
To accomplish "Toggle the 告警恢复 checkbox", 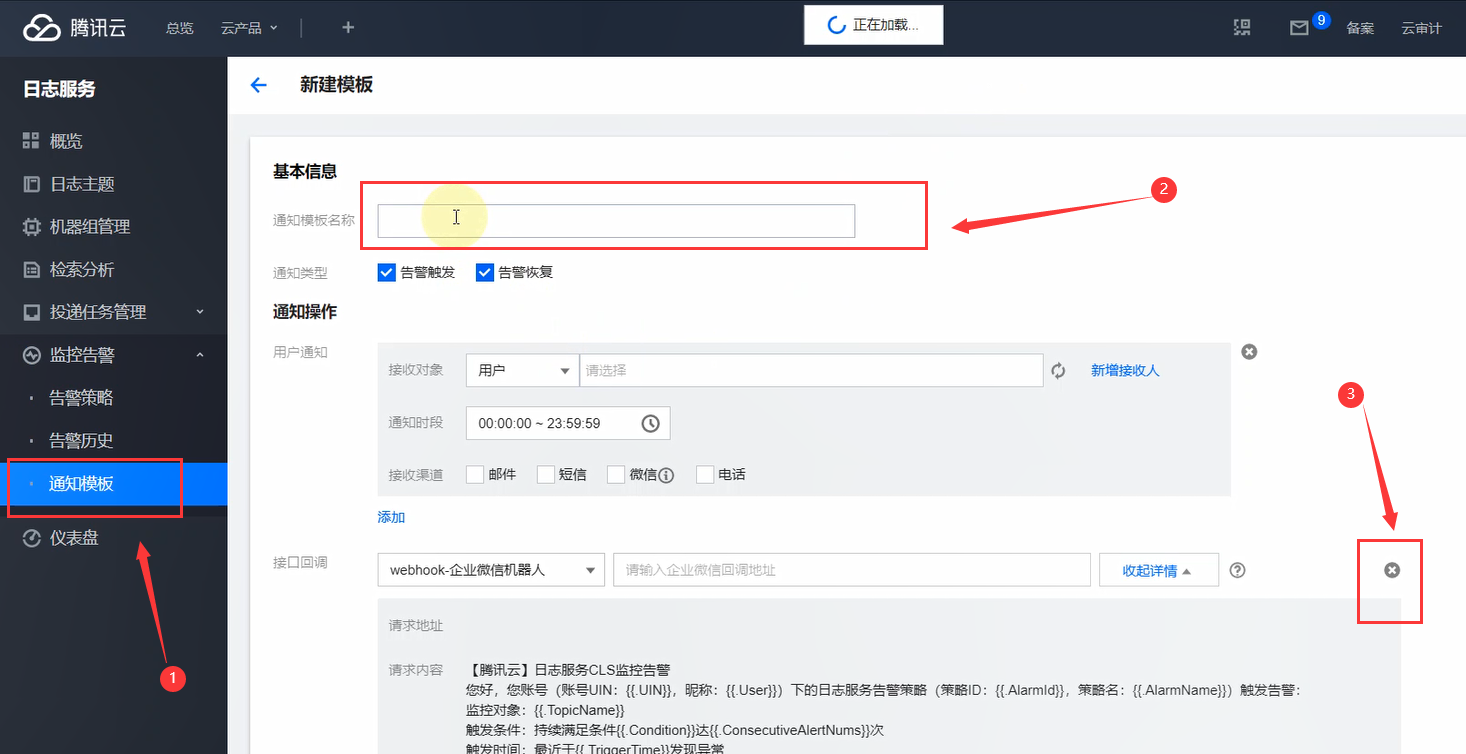I will tap(485, 272).
